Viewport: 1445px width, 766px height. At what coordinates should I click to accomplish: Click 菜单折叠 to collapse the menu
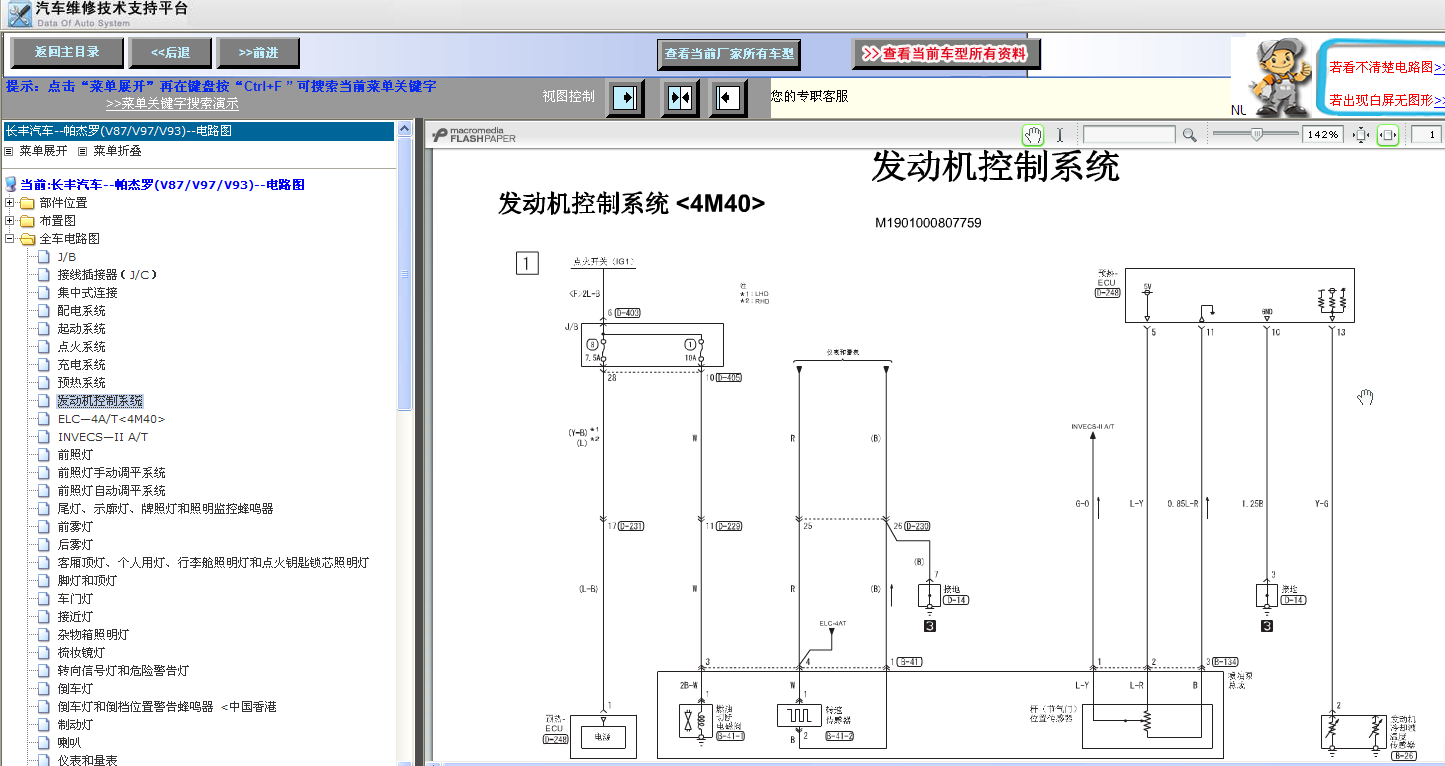[118, 151]
